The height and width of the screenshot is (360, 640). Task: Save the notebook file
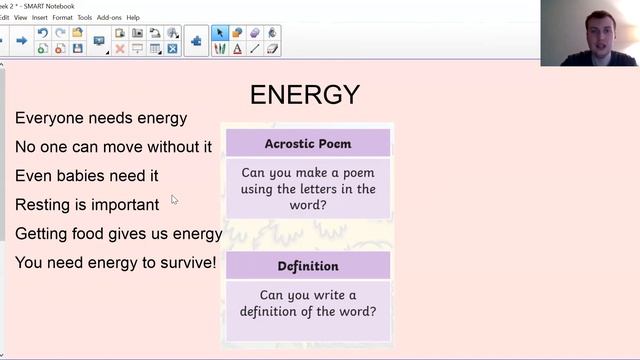coord(78,49)
